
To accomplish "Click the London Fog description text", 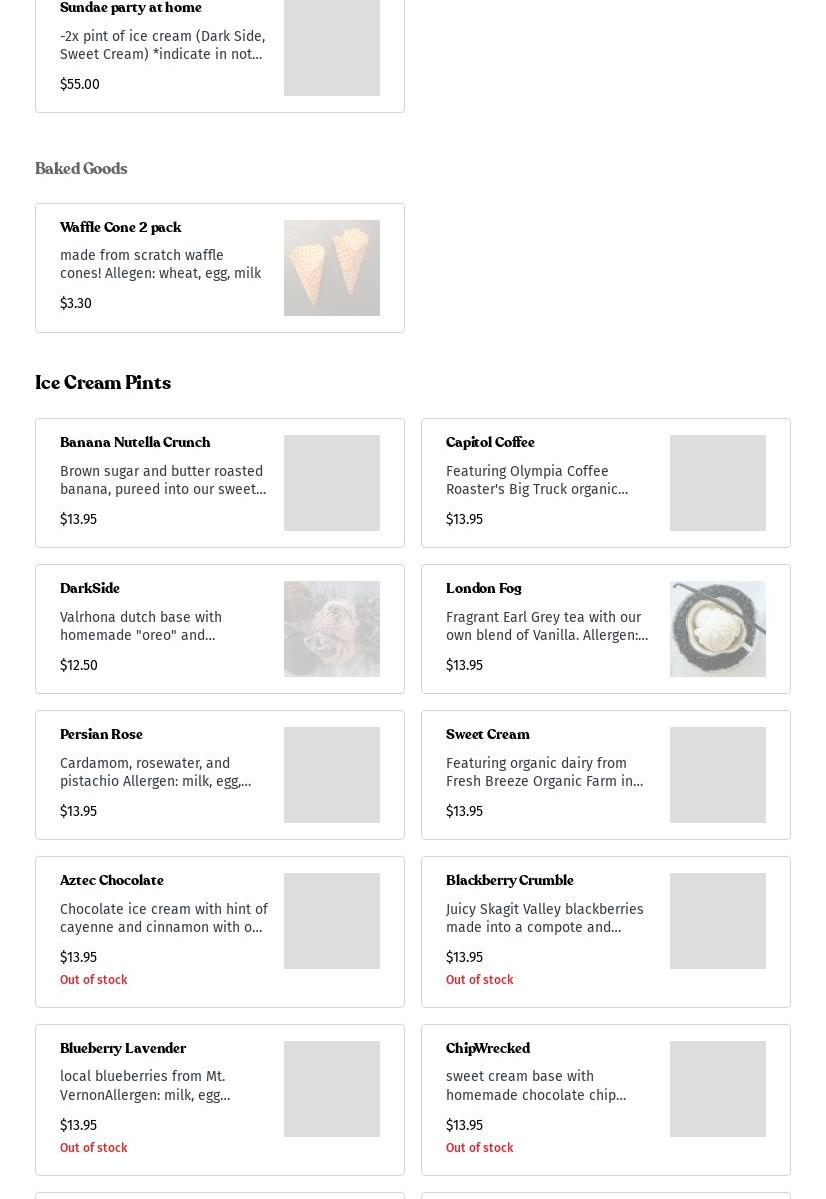I will [x=546, y=626].
